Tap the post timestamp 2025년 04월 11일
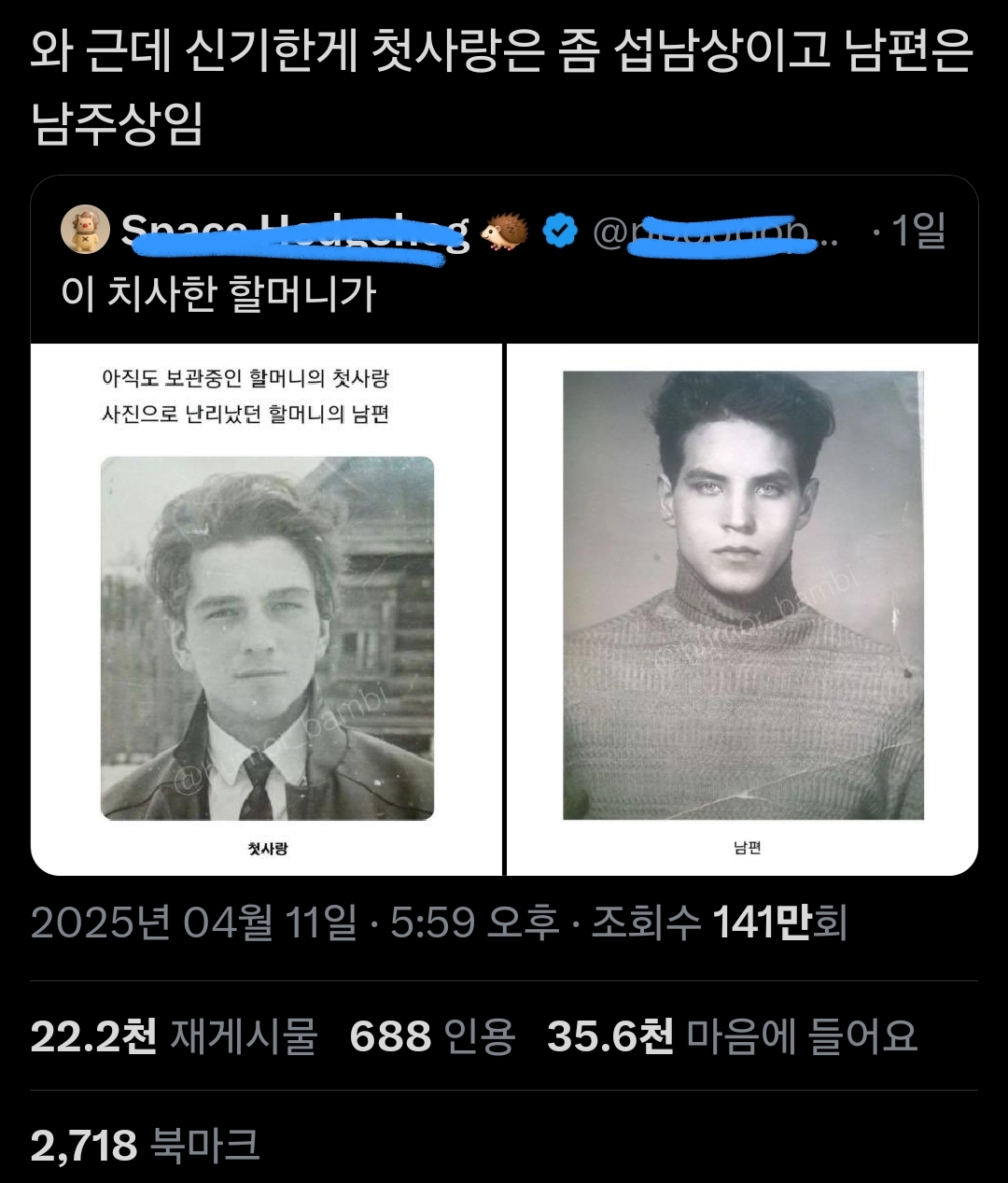Viewport: 1008px width, 1183px height. point(194,923)
